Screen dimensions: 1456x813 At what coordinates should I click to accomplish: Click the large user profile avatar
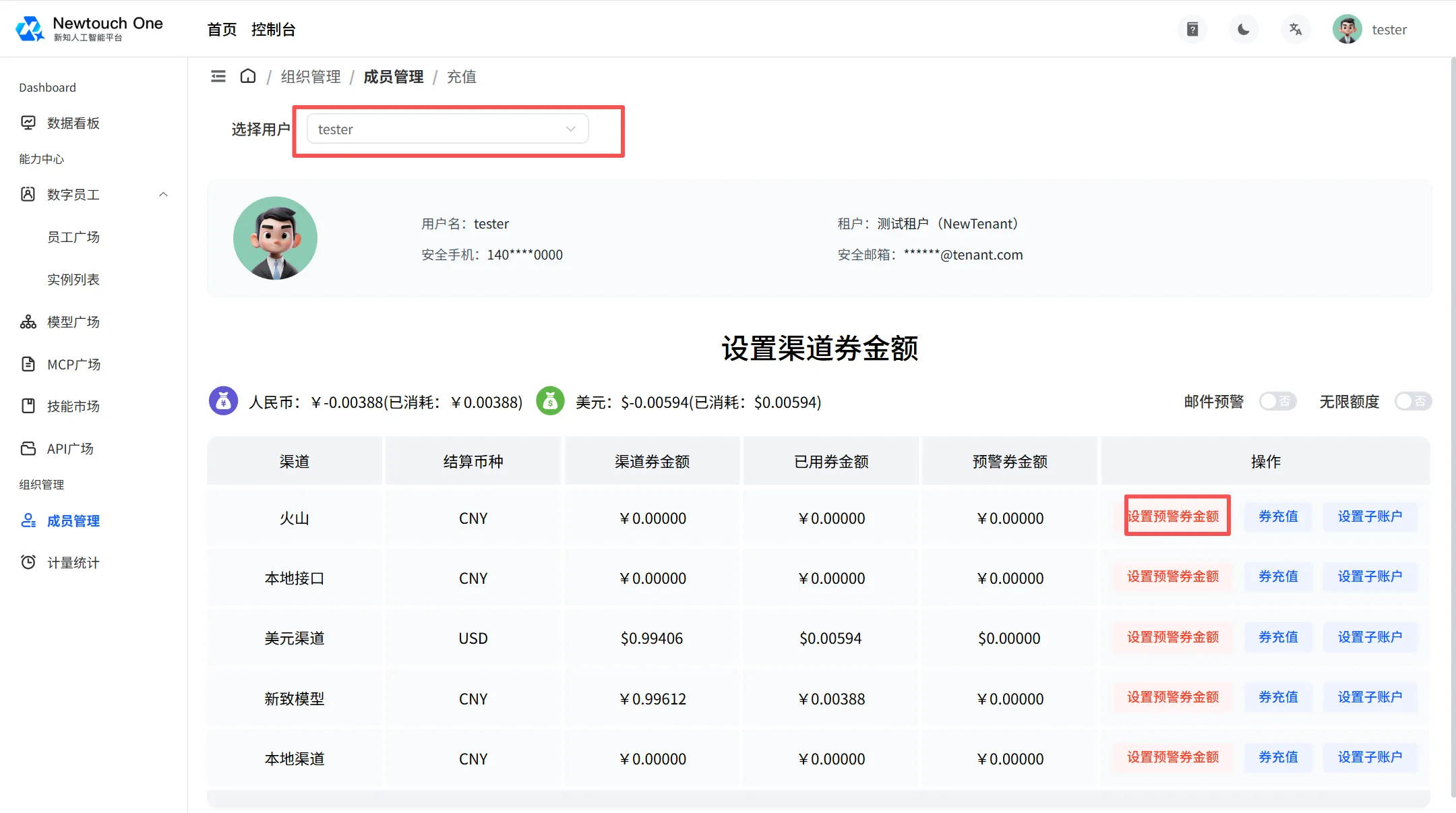pyautogui.click(x=275, y=238)
